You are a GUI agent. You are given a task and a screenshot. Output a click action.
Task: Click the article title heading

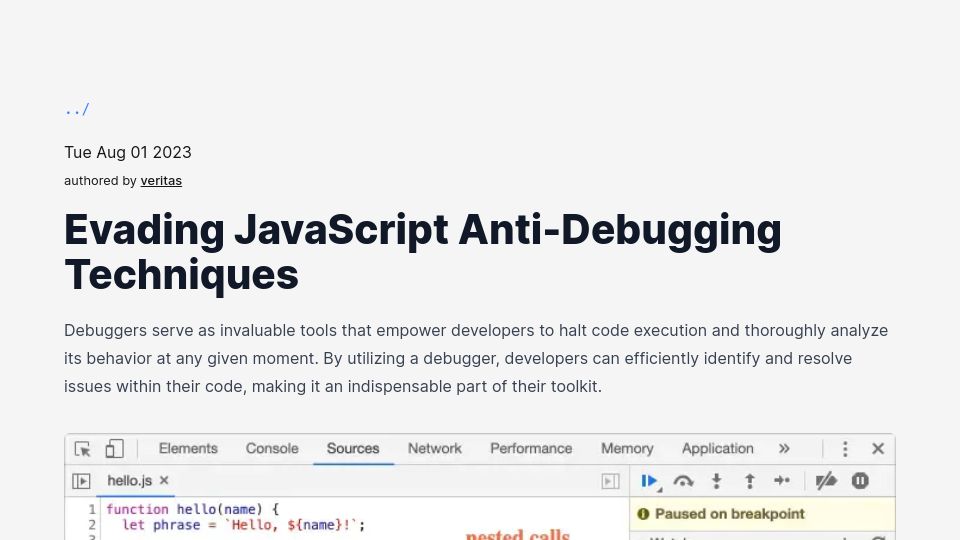coord(423,252)
